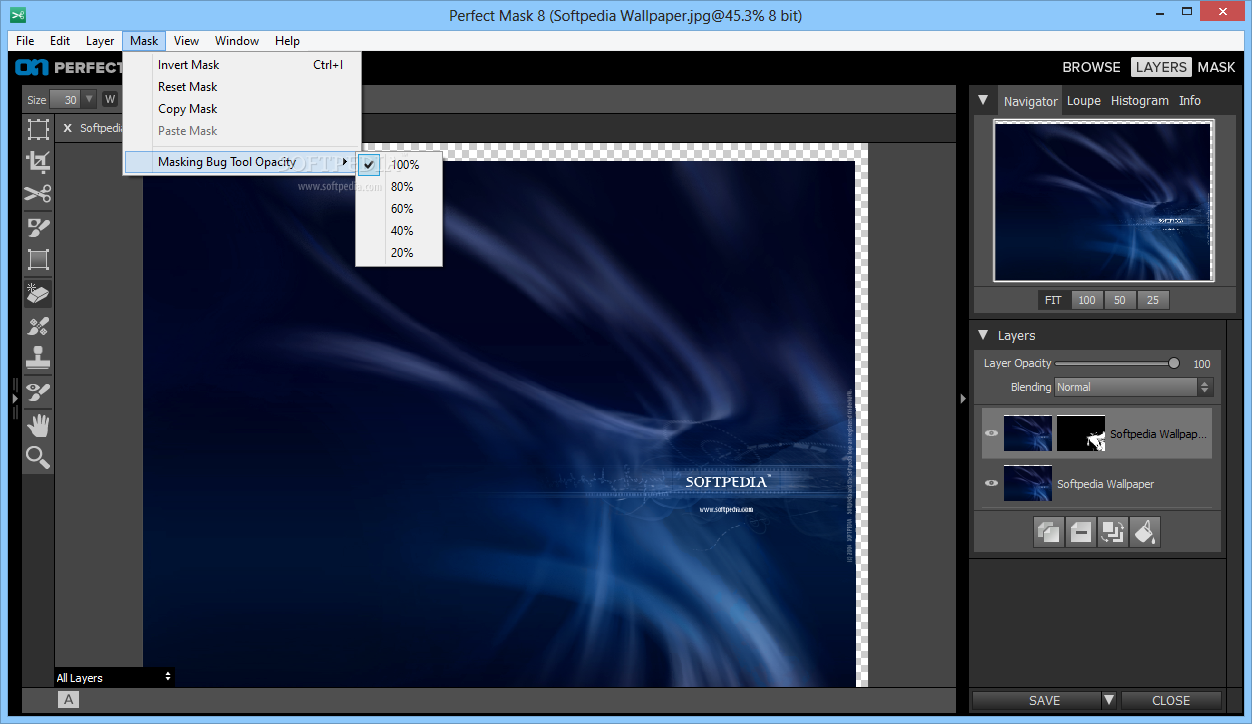
Task: Select the Crop tool
Action: (x=38, y=162)
